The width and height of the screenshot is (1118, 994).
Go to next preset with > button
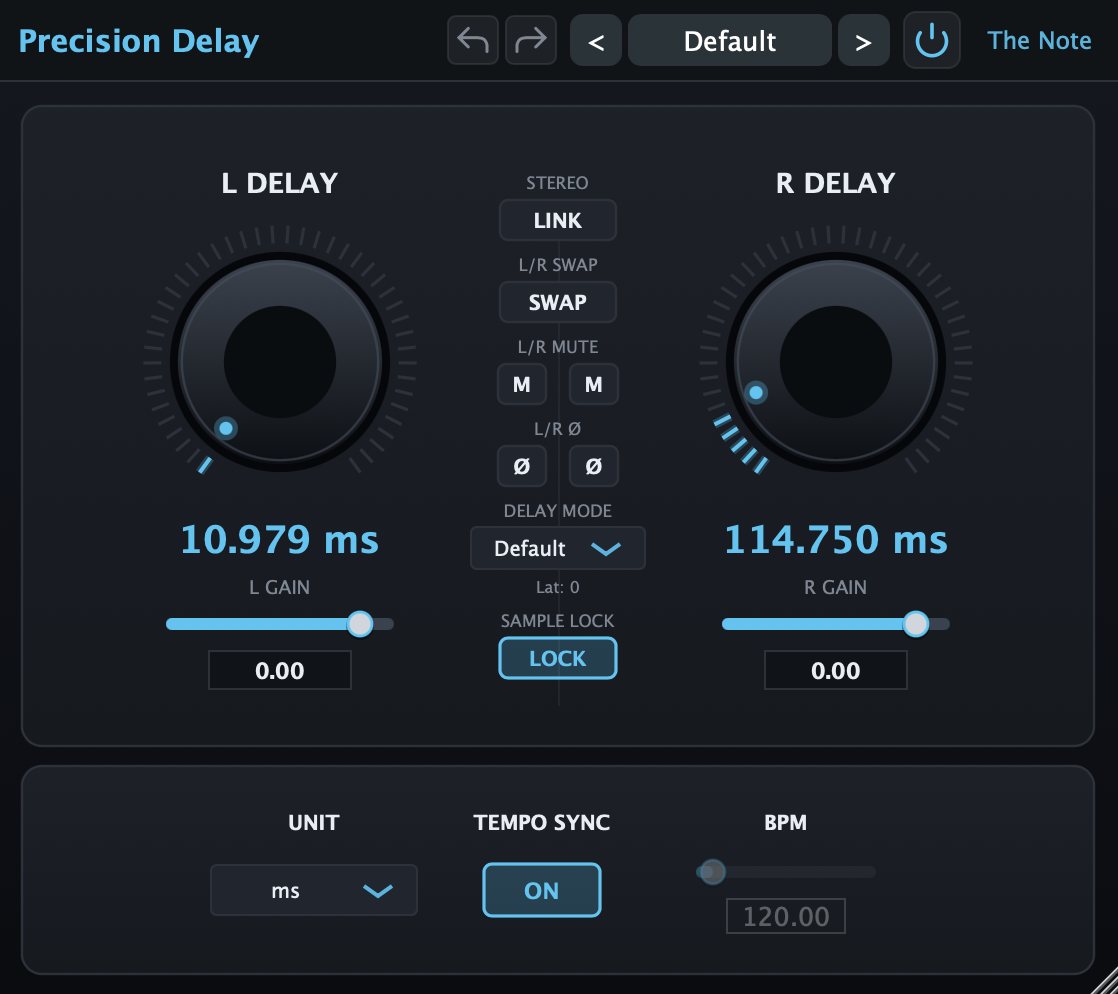point(863,41)
